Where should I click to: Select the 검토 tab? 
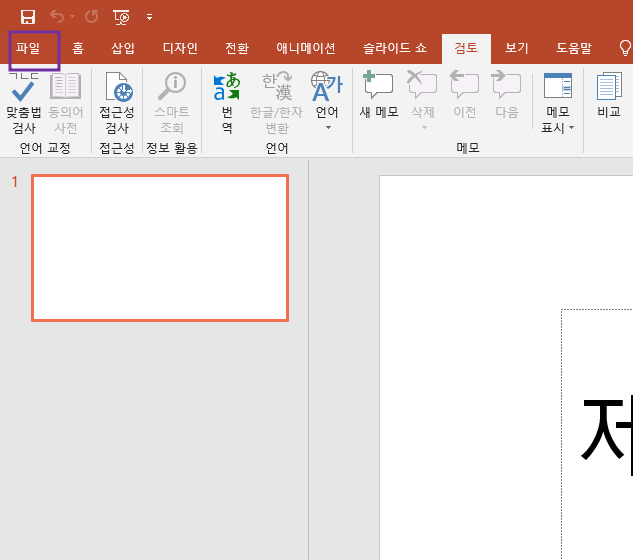pos(466,48)
